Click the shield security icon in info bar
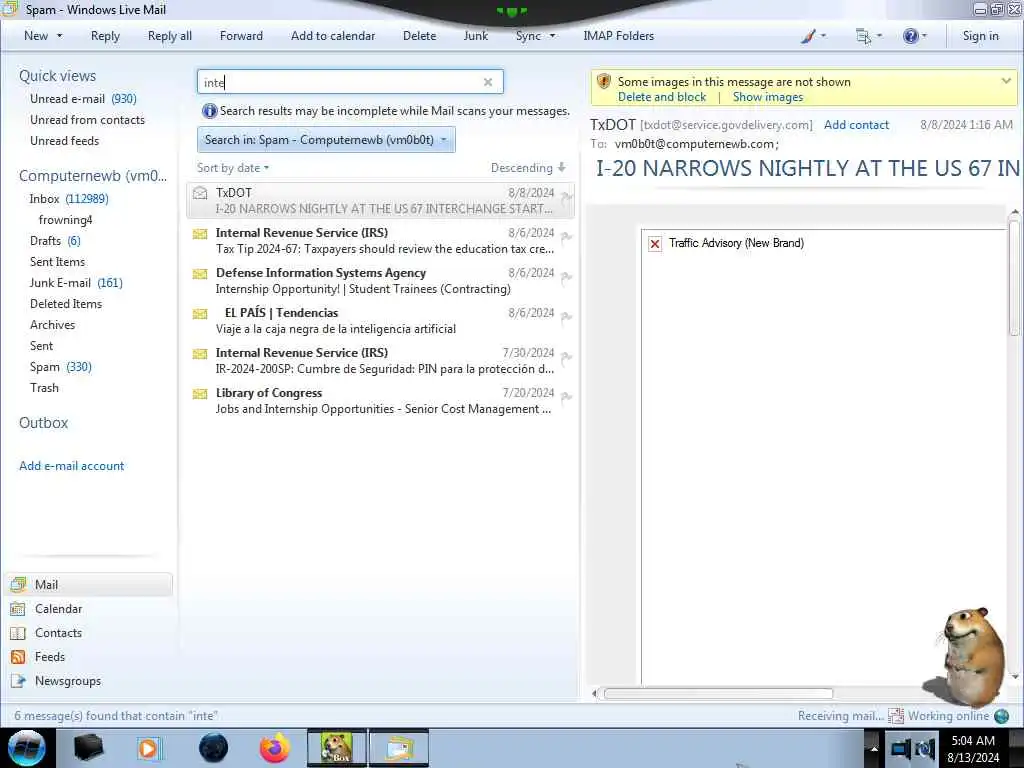Screen dimensions: 1024x768 (x=603, y=82)
